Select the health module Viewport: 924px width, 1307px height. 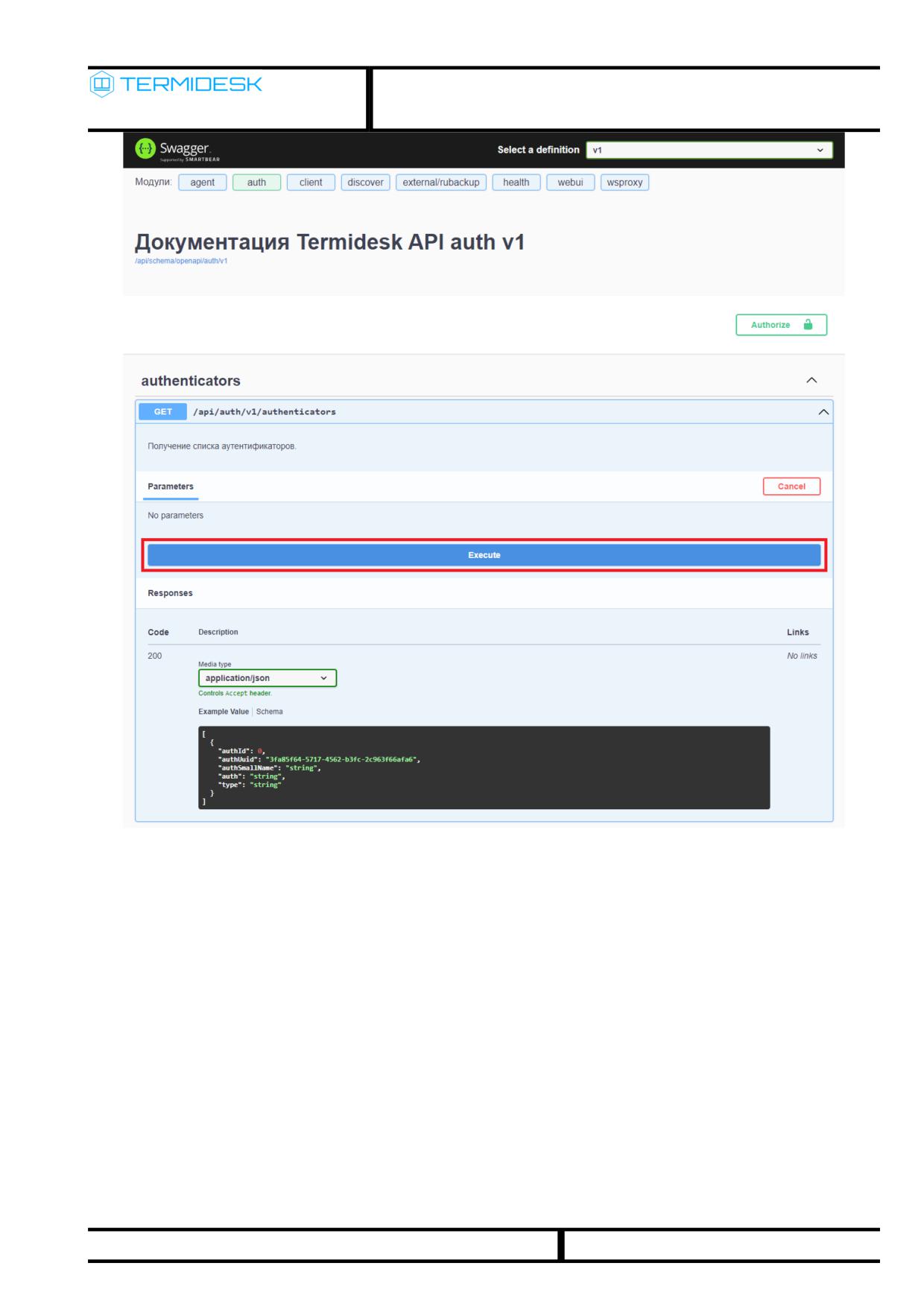[516, 183]
